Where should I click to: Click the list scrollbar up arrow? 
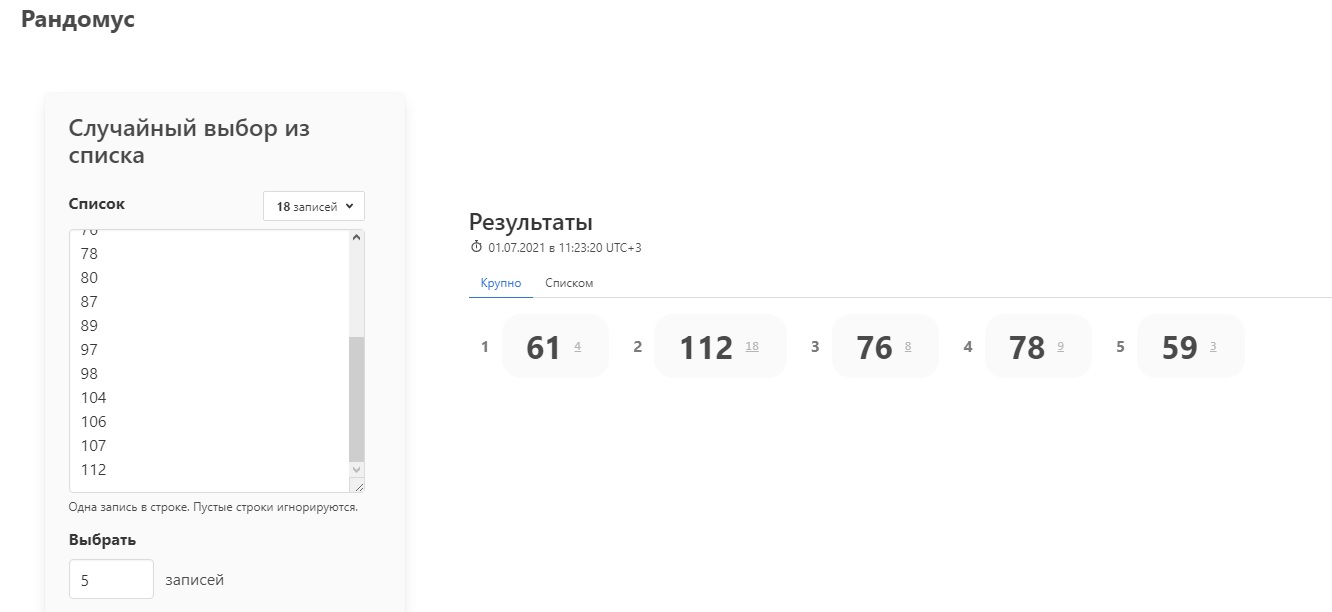357,238
